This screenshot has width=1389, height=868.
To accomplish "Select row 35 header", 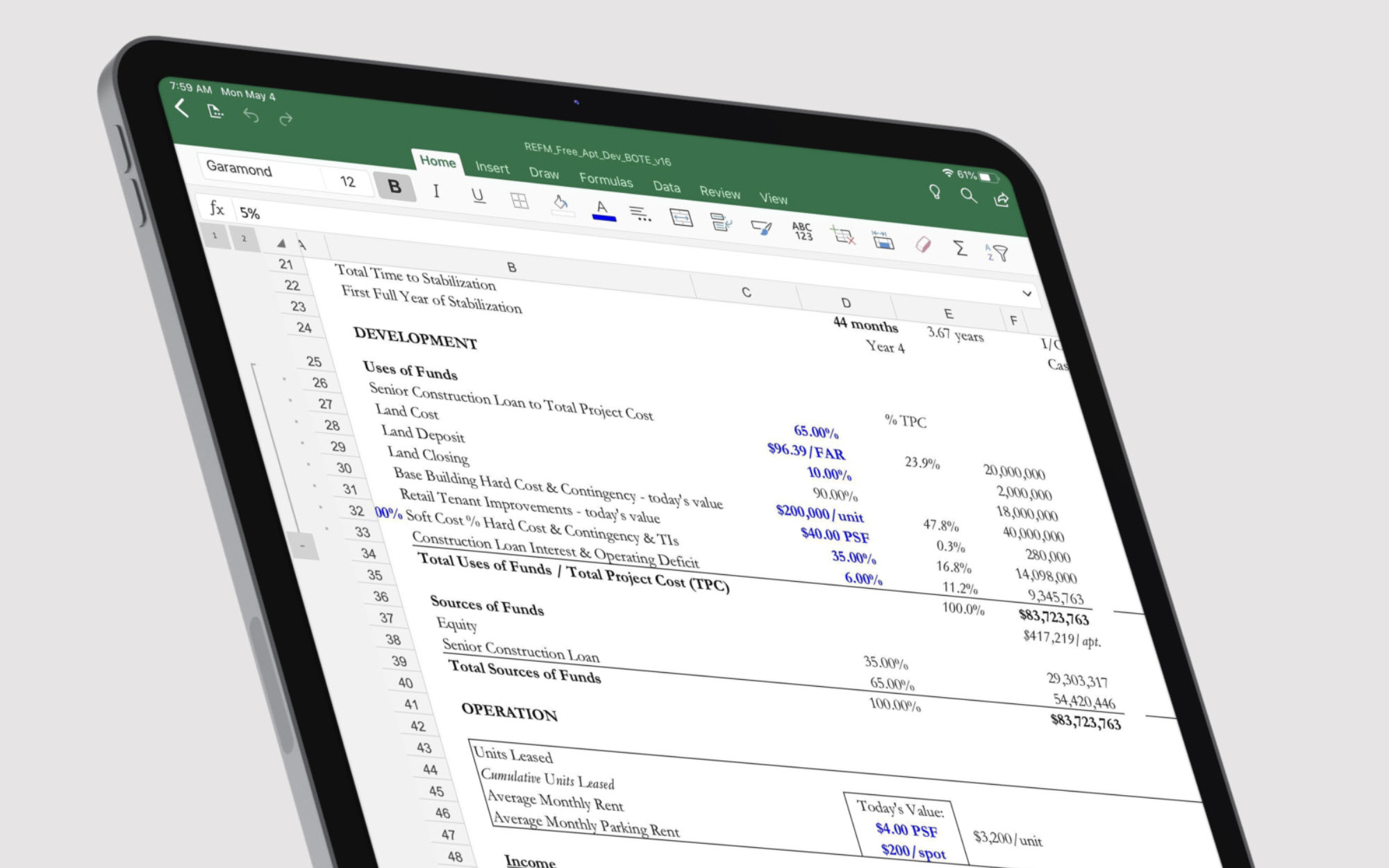I will coord(374,575).
